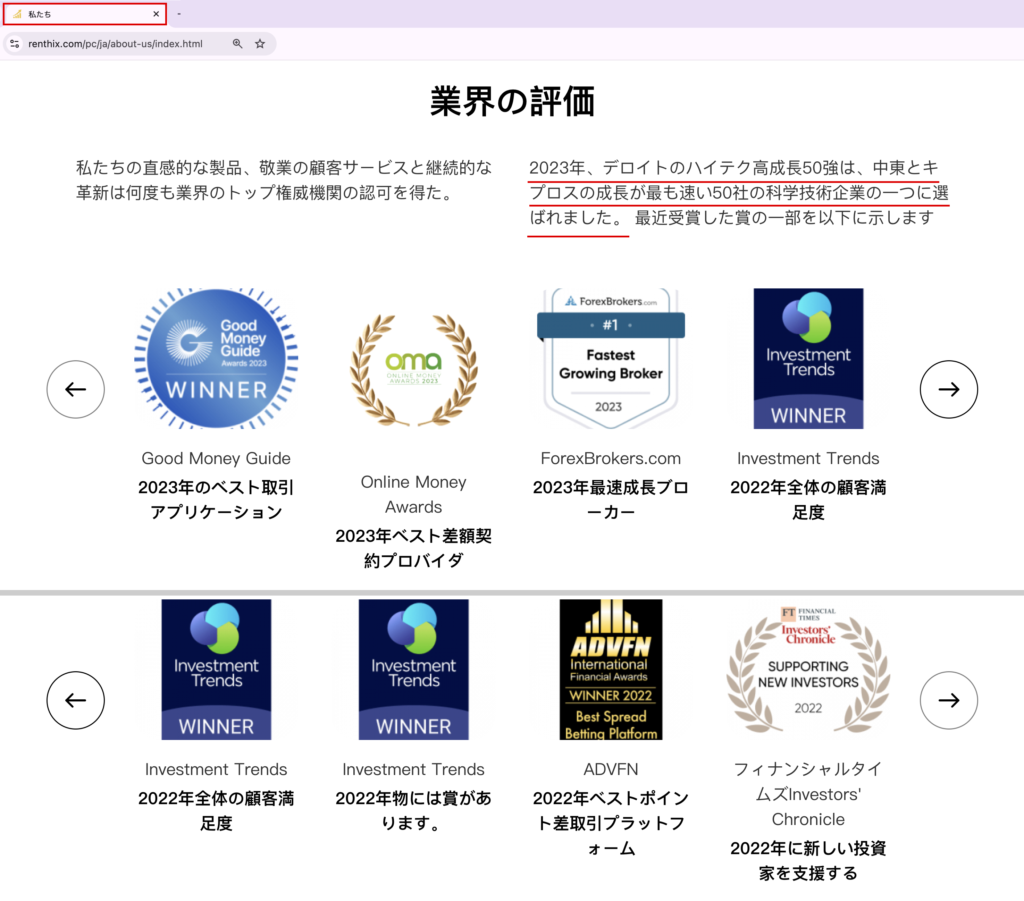Click the upper carousel right arrow button

pos(948,389)
